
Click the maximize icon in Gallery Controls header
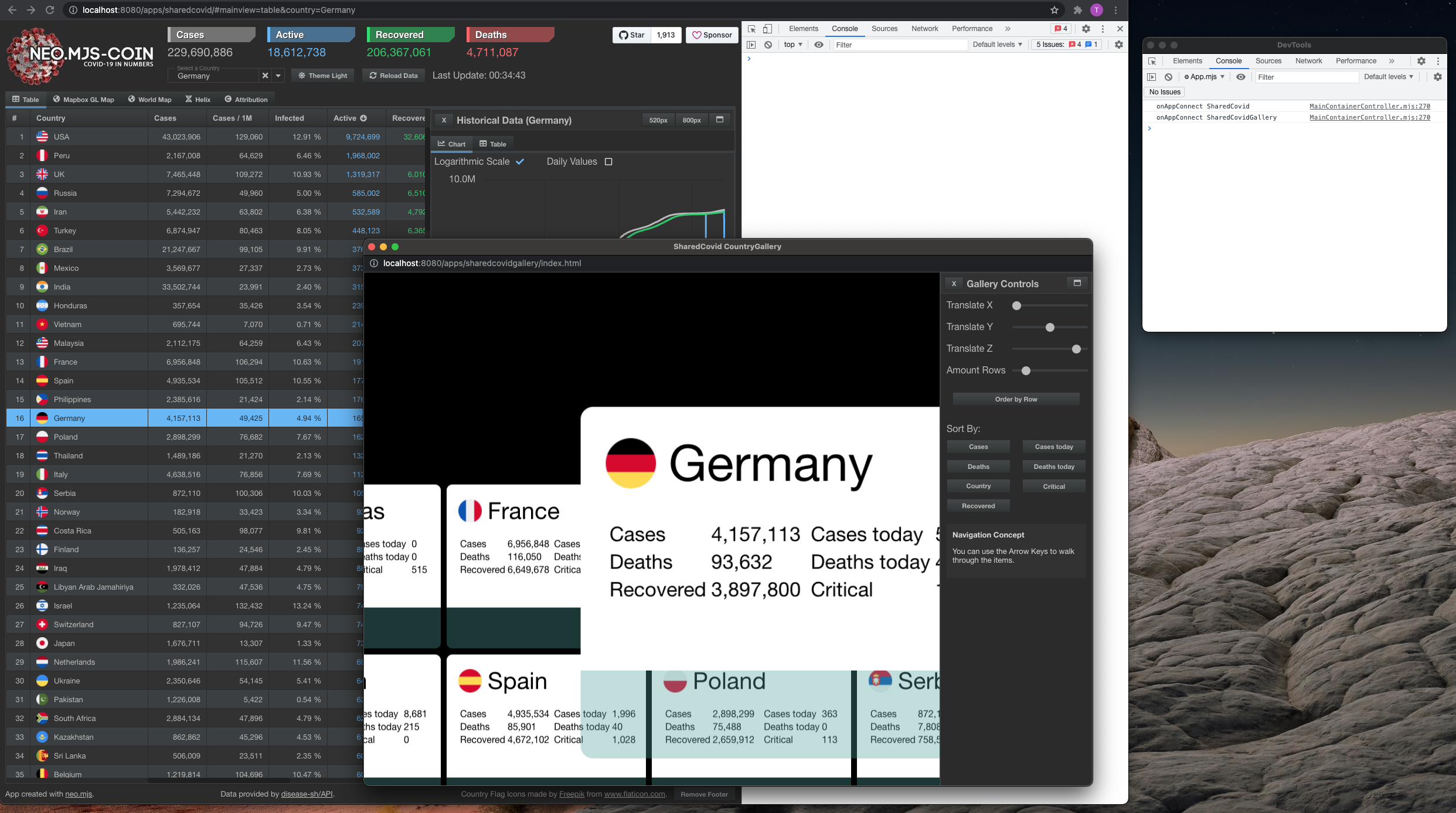1077,283
